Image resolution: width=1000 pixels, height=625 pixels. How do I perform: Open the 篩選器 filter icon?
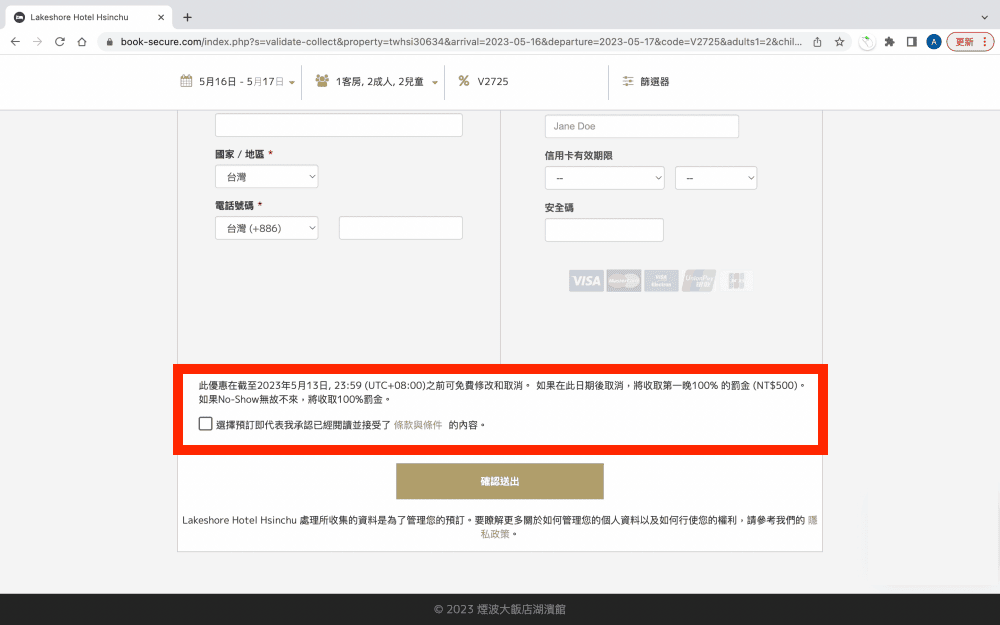tap(626, 82)
